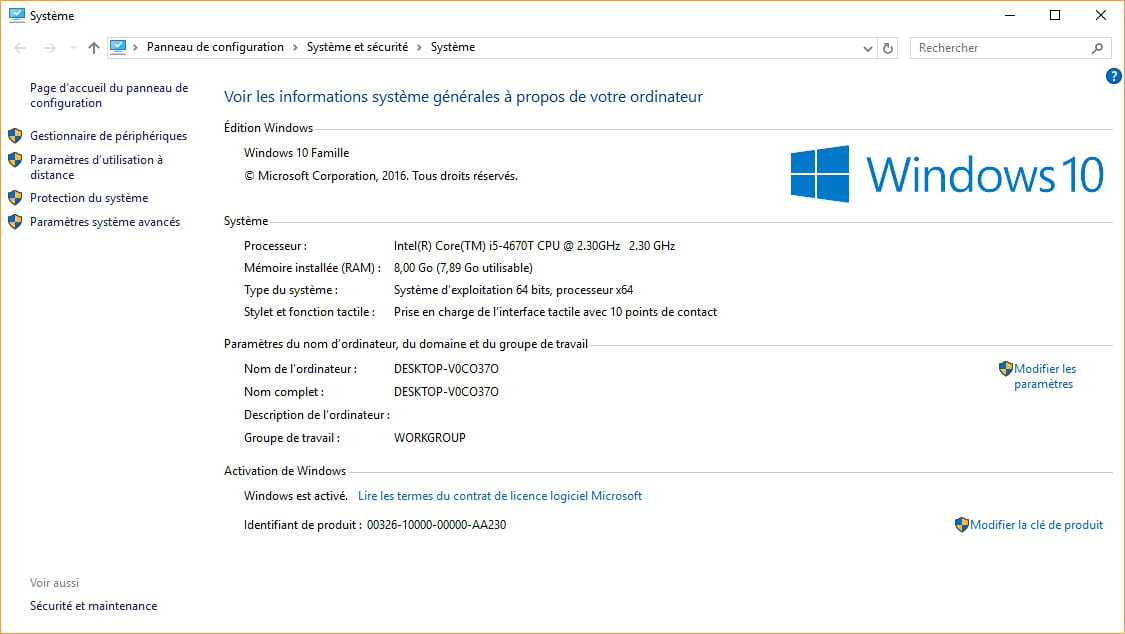Refresh the Système page
Viewport: 1125px width, 634px height.
click(888, 48)
